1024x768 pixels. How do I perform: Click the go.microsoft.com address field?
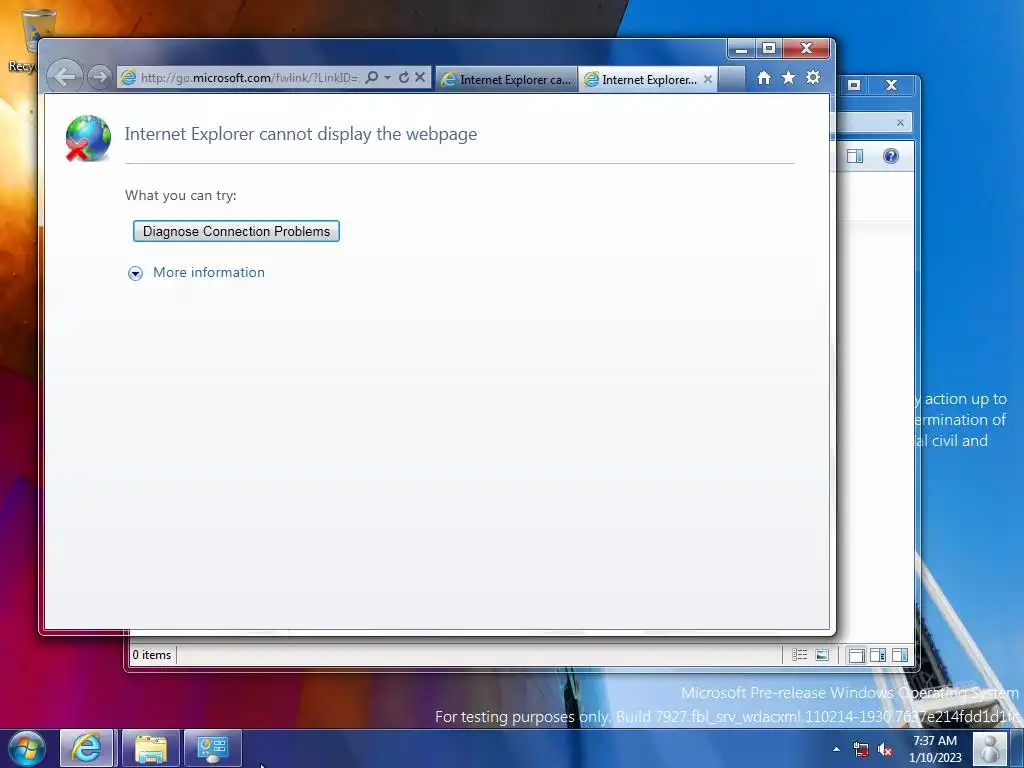248,78
